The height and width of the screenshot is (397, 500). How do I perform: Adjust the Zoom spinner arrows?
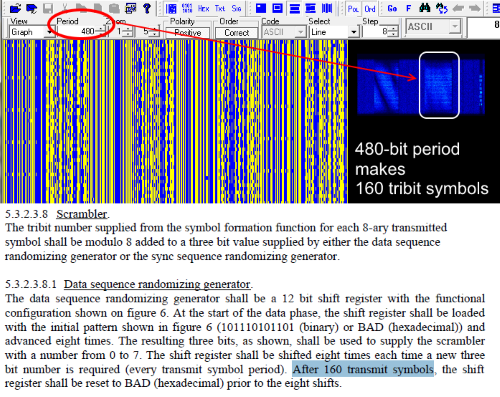point(127,32)
